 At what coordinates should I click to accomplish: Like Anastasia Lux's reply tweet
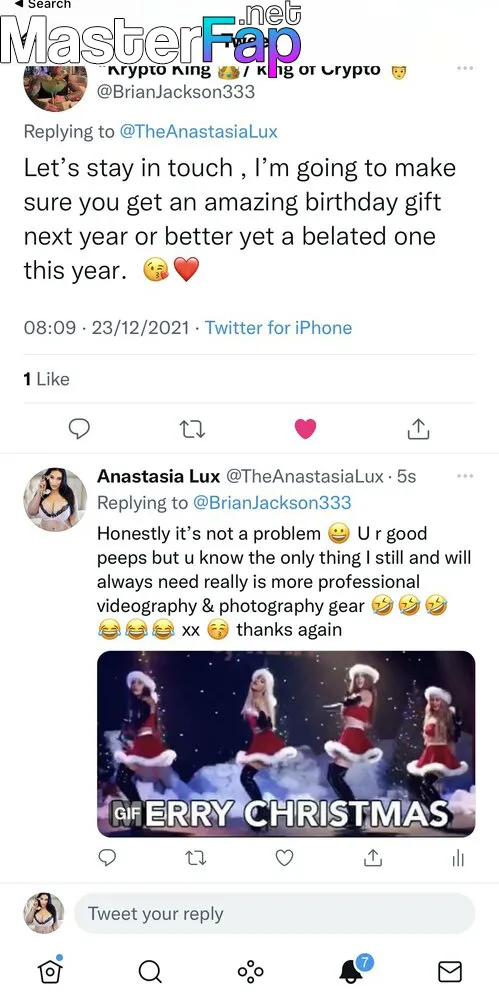point(284,858)
